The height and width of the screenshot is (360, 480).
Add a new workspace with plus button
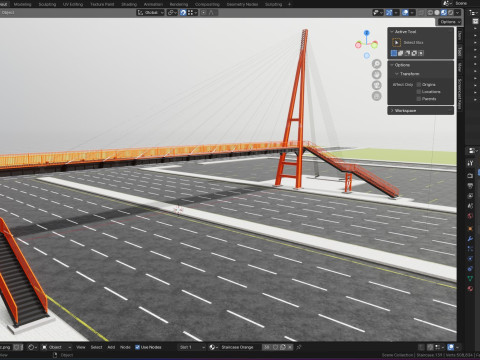pyautogui.click(x=289, y=4)
